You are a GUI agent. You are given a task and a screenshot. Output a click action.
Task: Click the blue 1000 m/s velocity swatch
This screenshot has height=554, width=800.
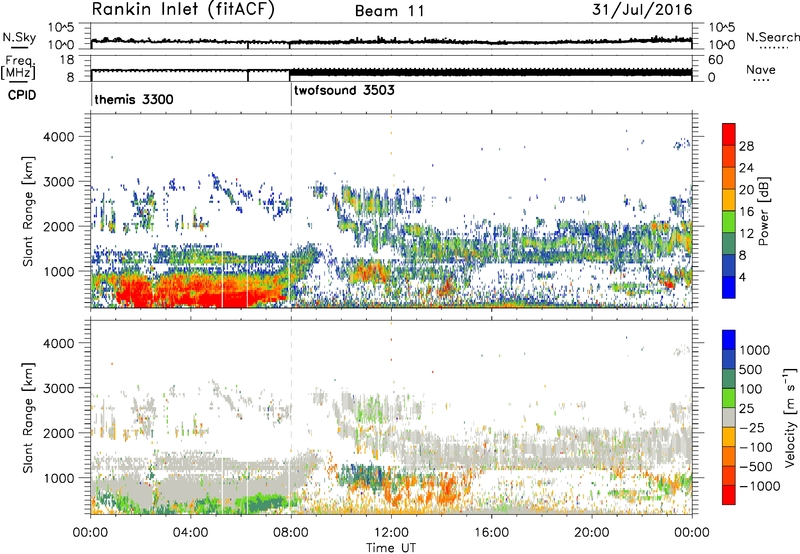[x=729, y=340]
